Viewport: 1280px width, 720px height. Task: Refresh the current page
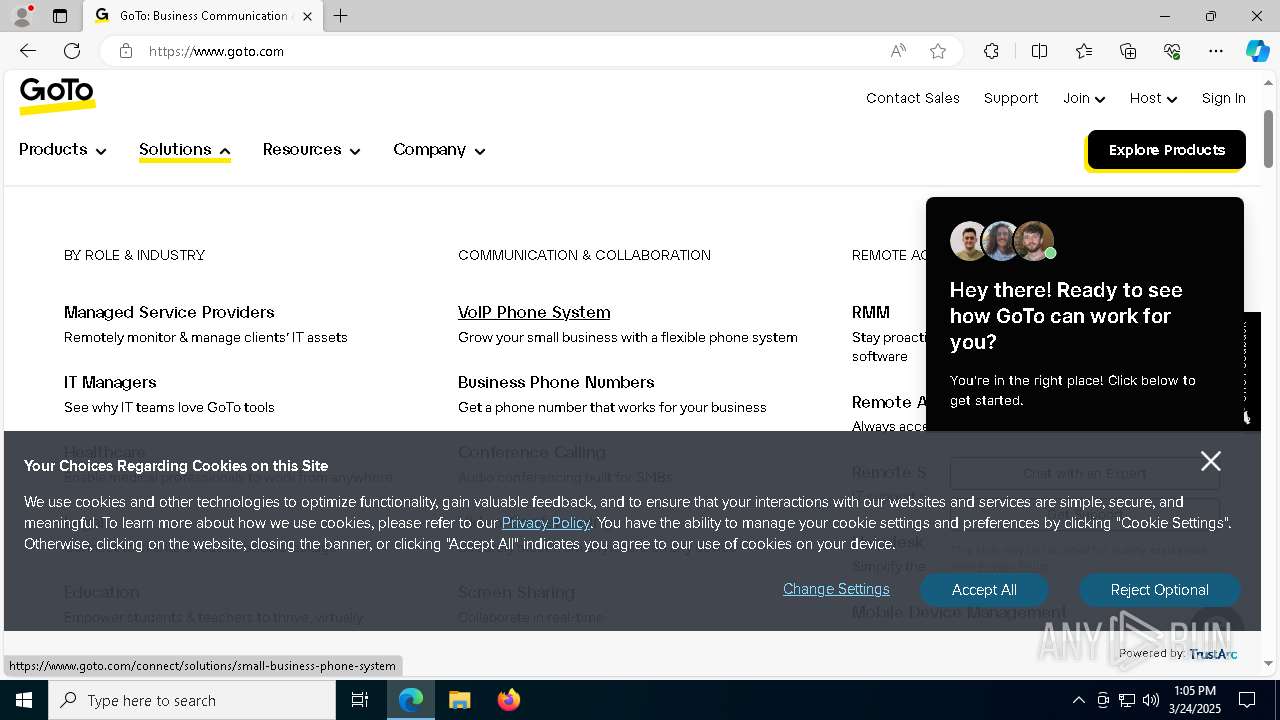click(x=72, y=51)
